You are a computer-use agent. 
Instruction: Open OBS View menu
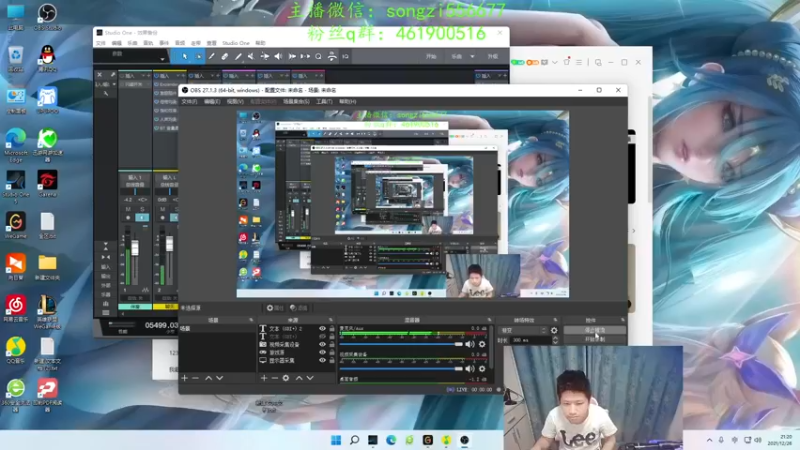(235, 102)
